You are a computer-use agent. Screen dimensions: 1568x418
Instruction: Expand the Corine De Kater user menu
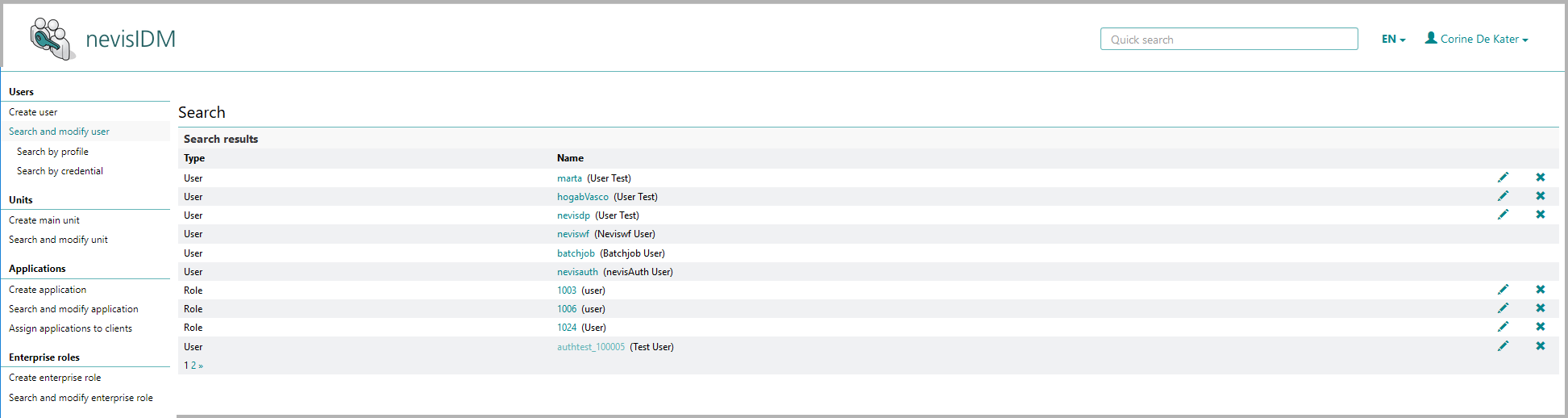tap(1477, 39)
